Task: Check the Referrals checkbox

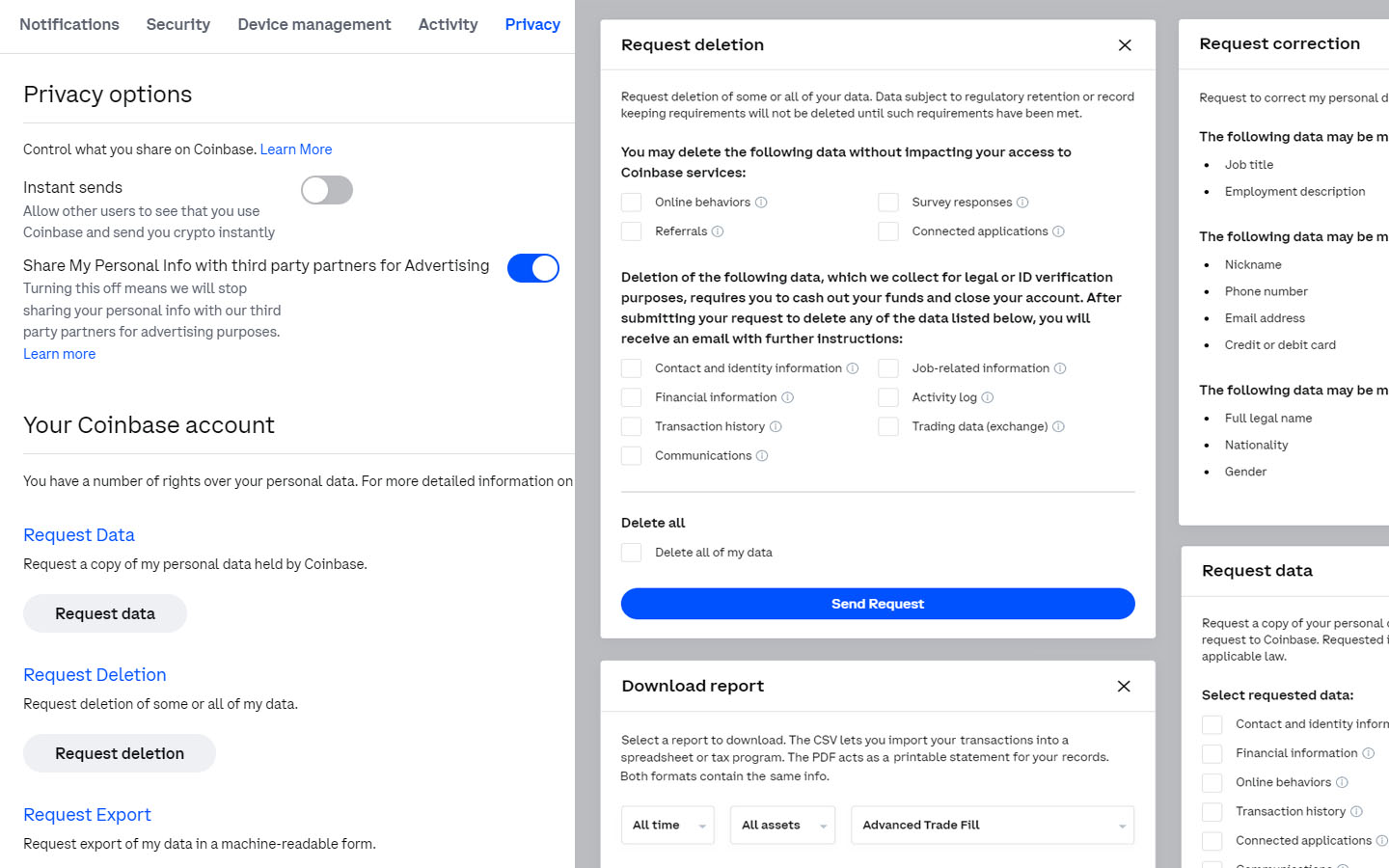Action: tap(632, 231)
